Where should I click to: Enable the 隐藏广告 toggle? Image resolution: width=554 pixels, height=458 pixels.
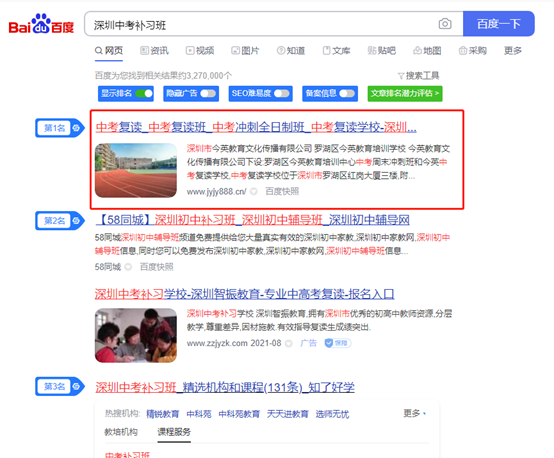[x=208, y=93]
